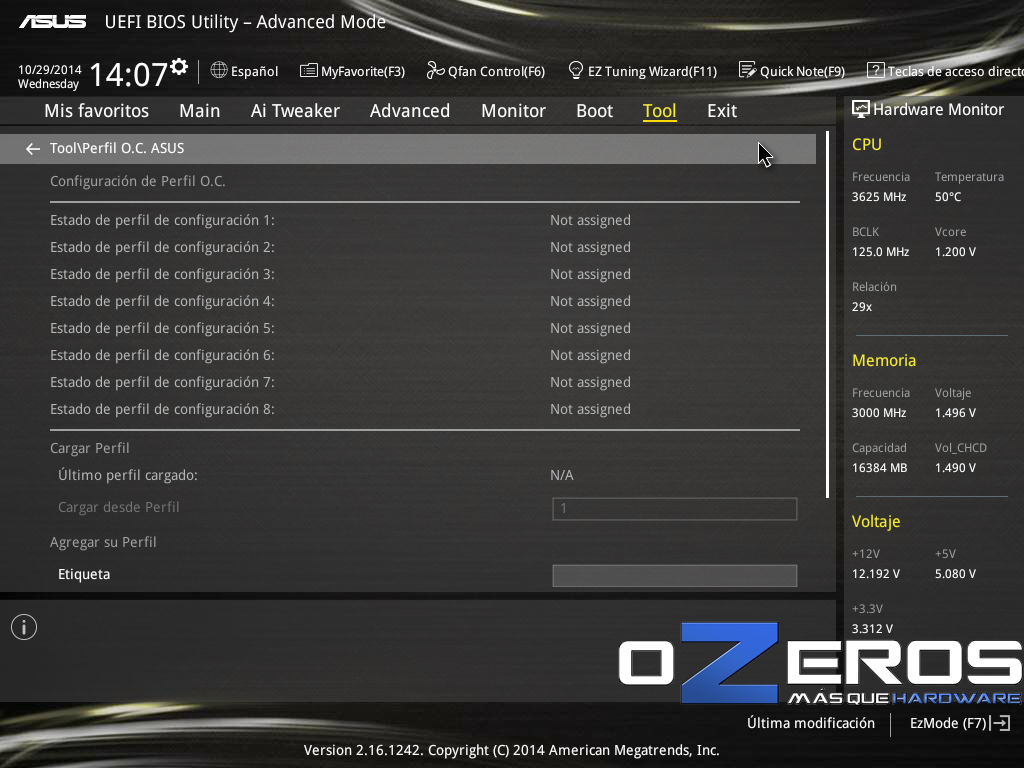The height and width of the screenshot is (768, 1024).
Task: Open Quick Note(F9)
Action: (x=792, y=71)
